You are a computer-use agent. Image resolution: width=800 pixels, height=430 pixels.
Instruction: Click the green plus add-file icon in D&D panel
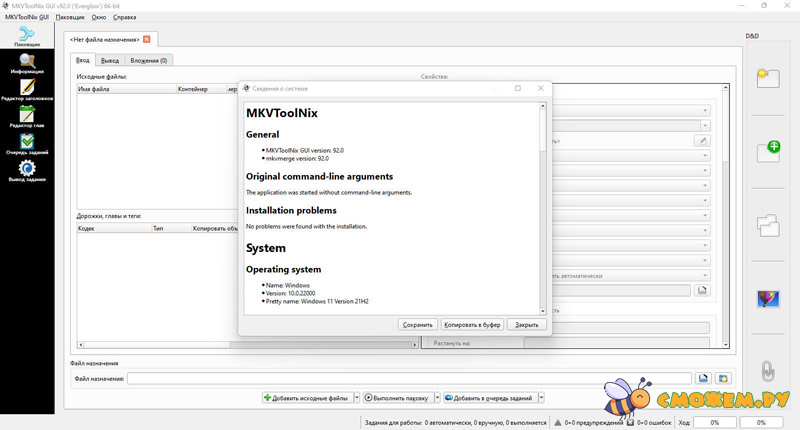click(x=768, y=151)
